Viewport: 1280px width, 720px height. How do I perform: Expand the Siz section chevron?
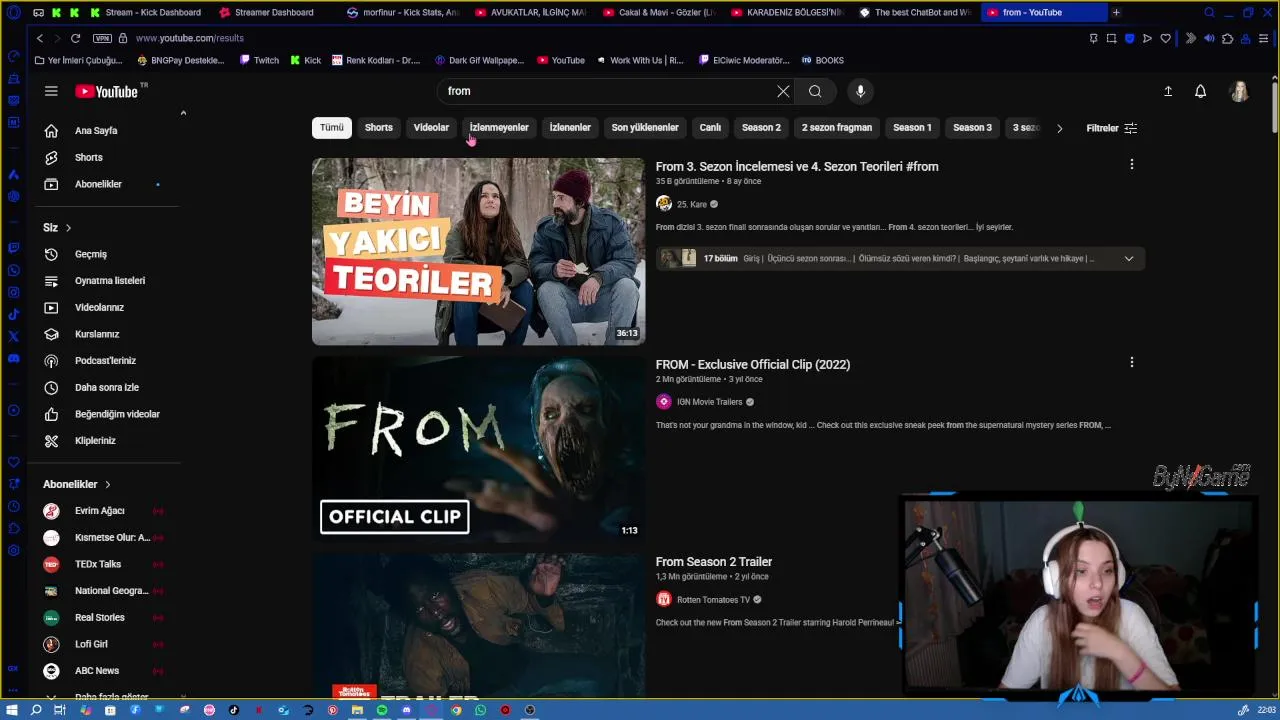68,228
